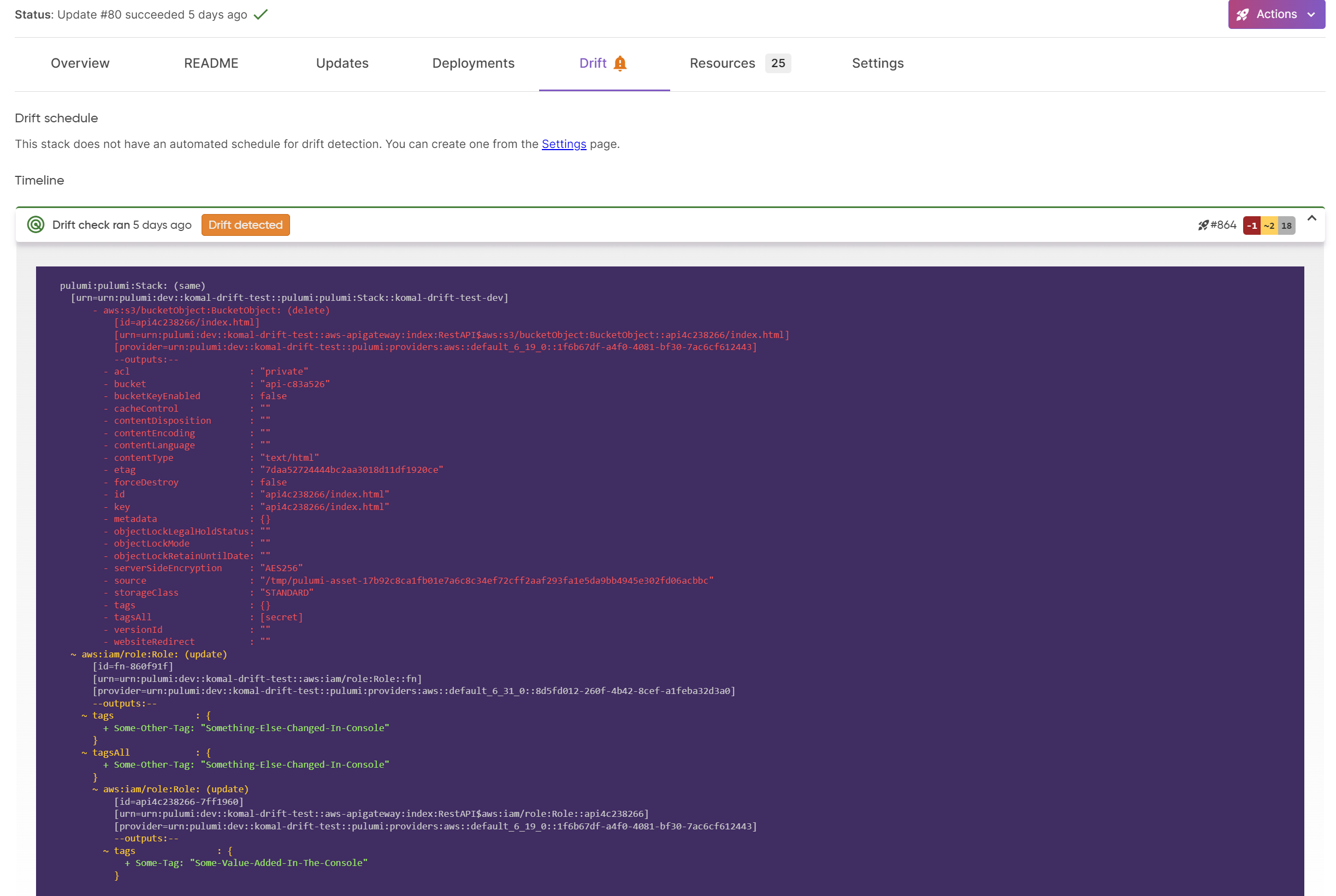
Task: Click the orange Drift detected badge
Action: 245,225
